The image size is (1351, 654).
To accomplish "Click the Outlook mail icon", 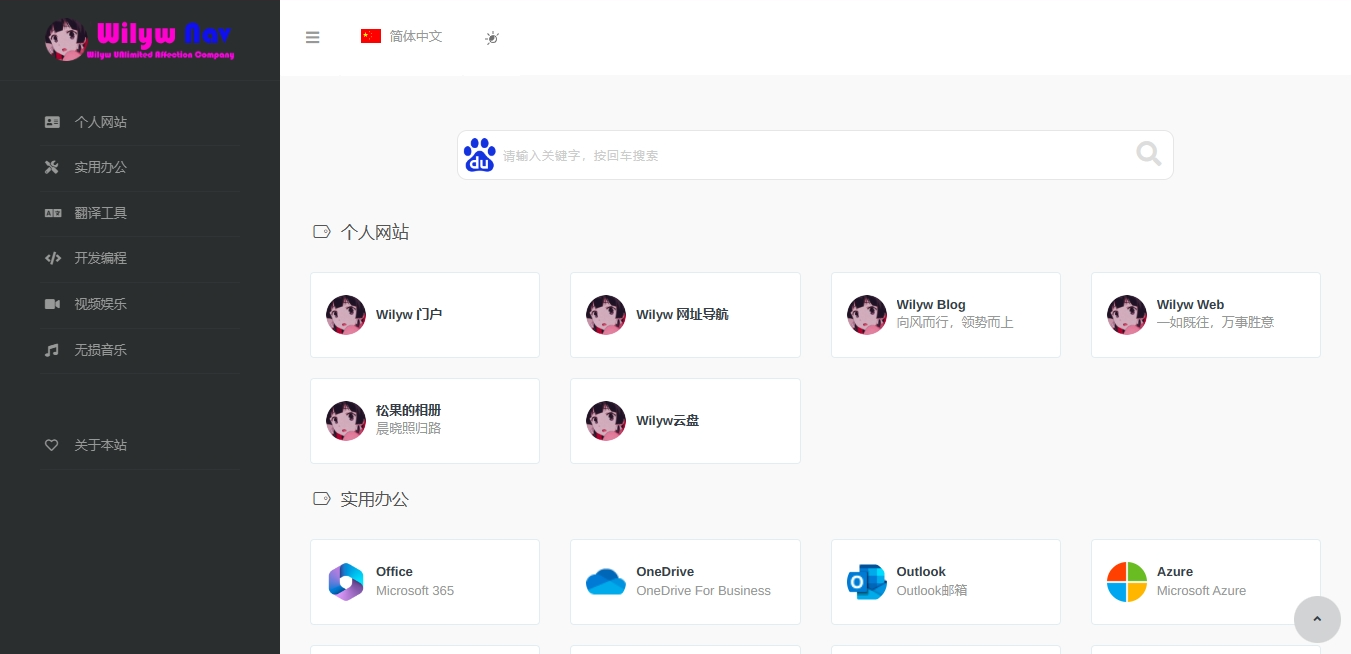I will pyautogui.click(x=866, y=582).
